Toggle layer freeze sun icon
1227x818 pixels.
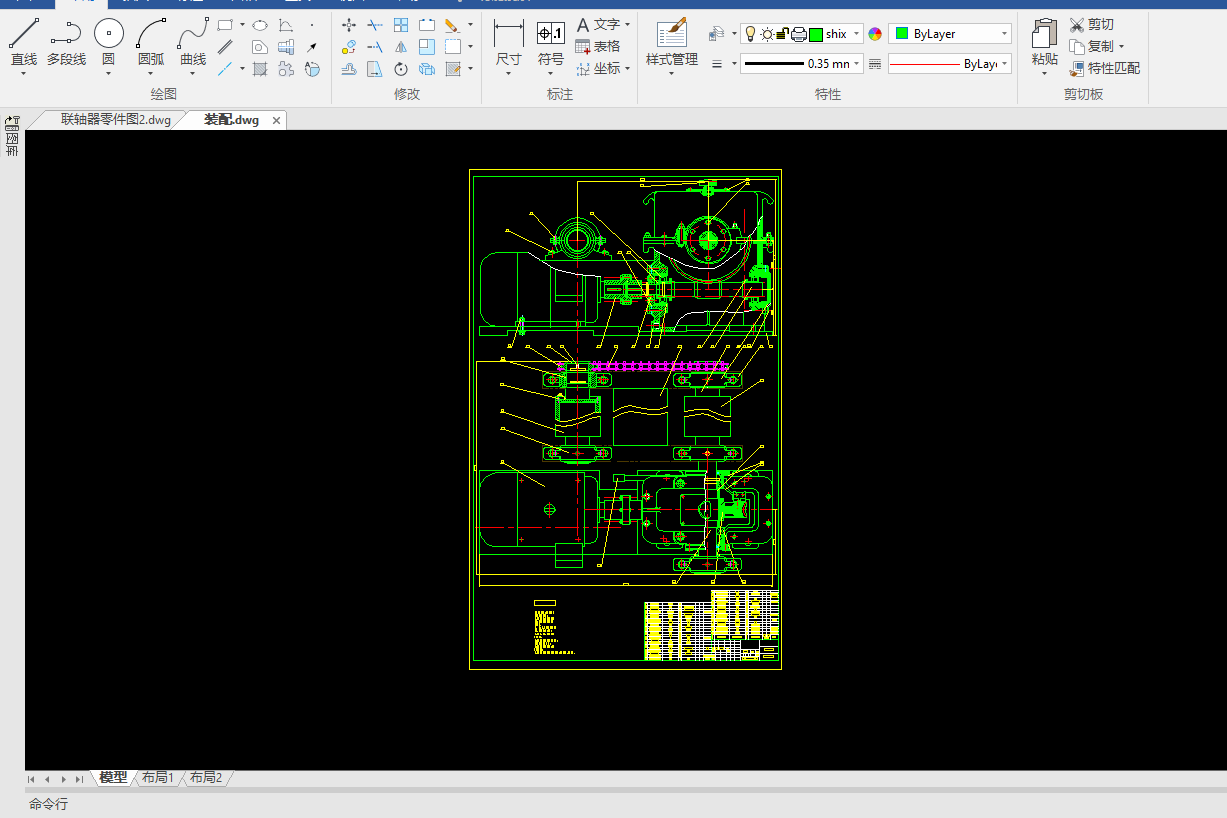(766, 34)
